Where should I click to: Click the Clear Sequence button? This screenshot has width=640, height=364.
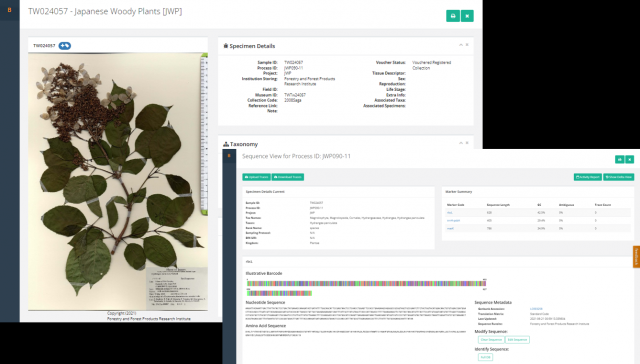click(491, 340)
